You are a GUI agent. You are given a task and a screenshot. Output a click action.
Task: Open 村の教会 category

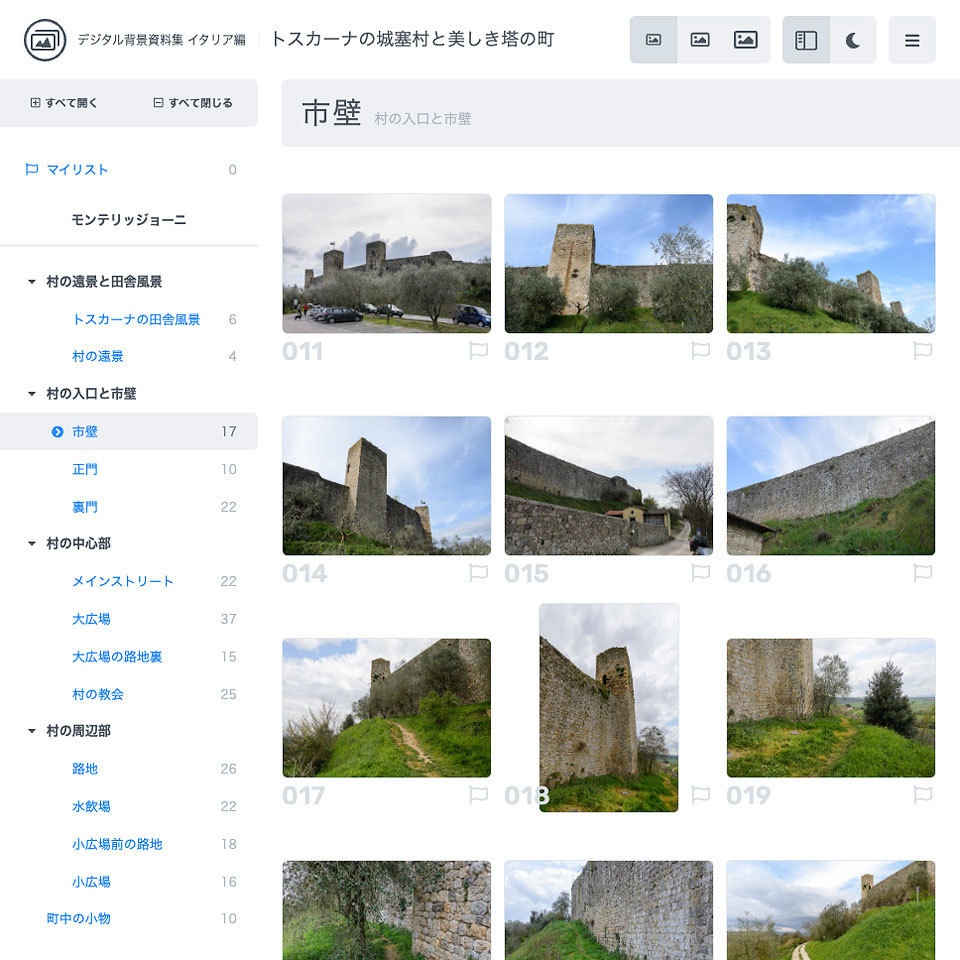click(x=97, y=694)
